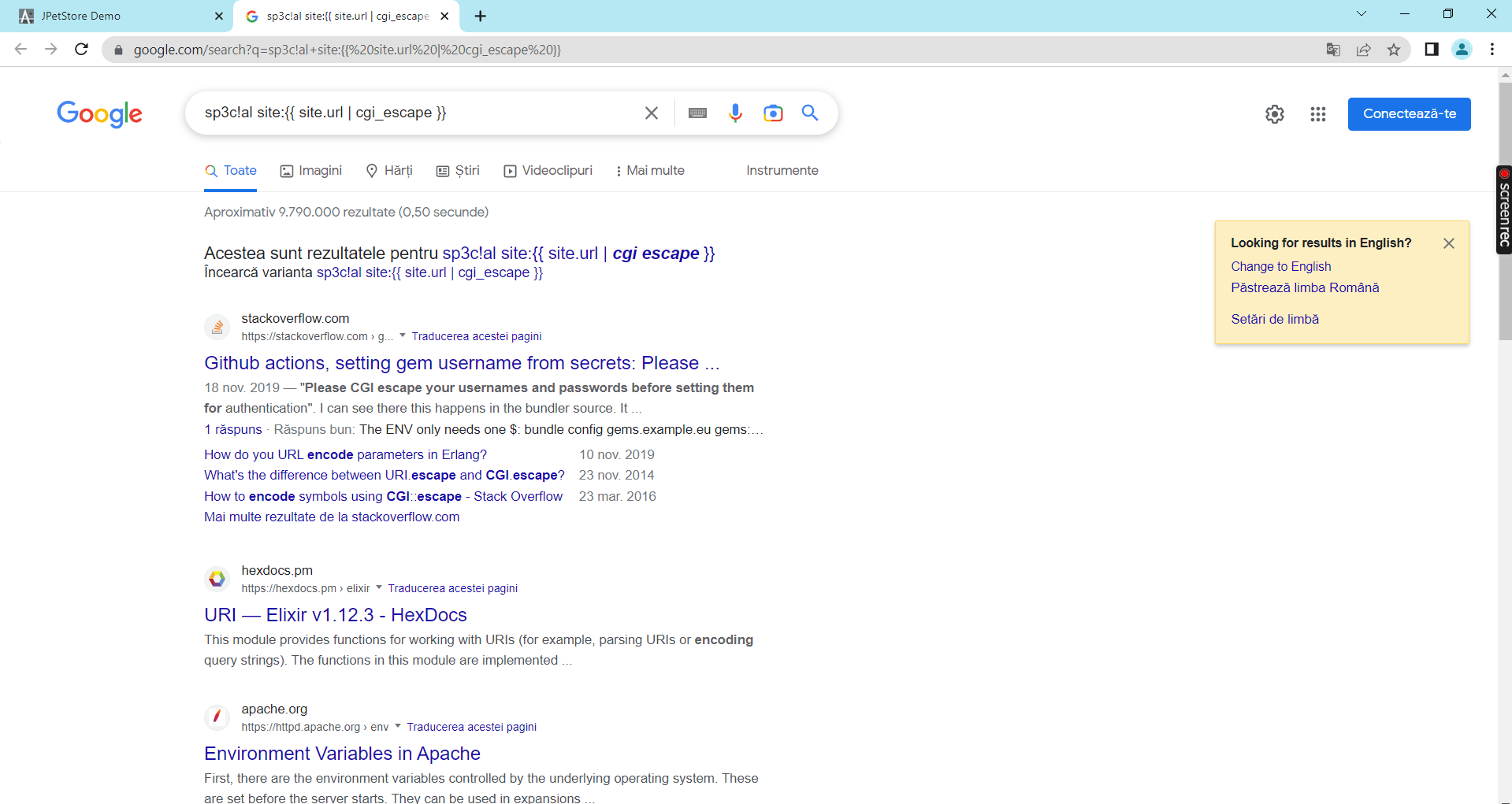
Task: Expand site options for stackoverflow.com result
Action: click(x=403, y=335)
